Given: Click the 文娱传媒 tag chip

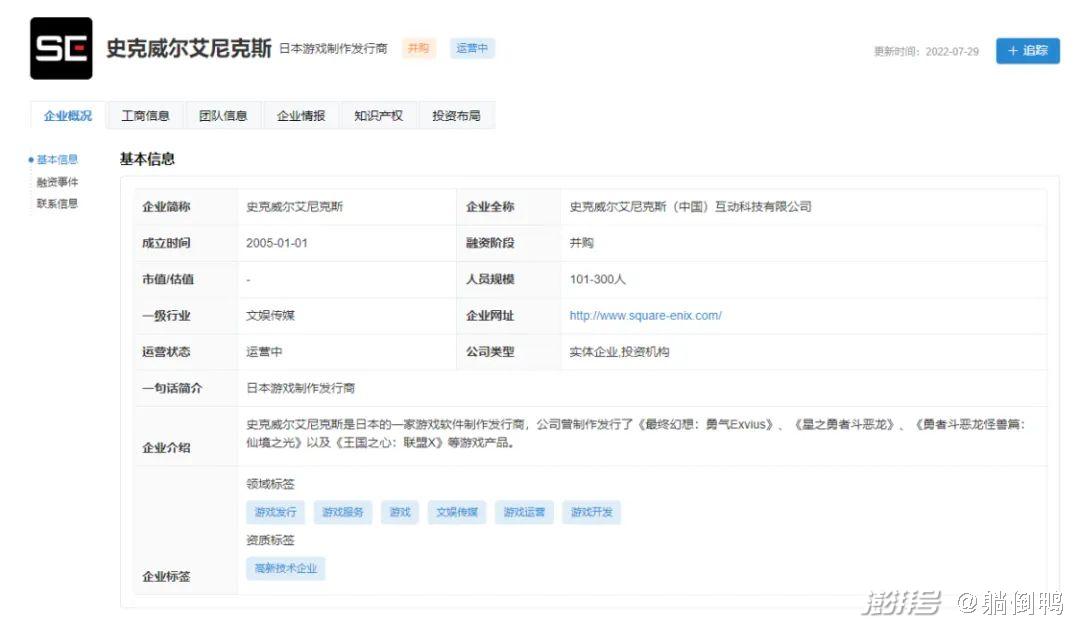Looking at the screenshot, I should click(457, 512).
